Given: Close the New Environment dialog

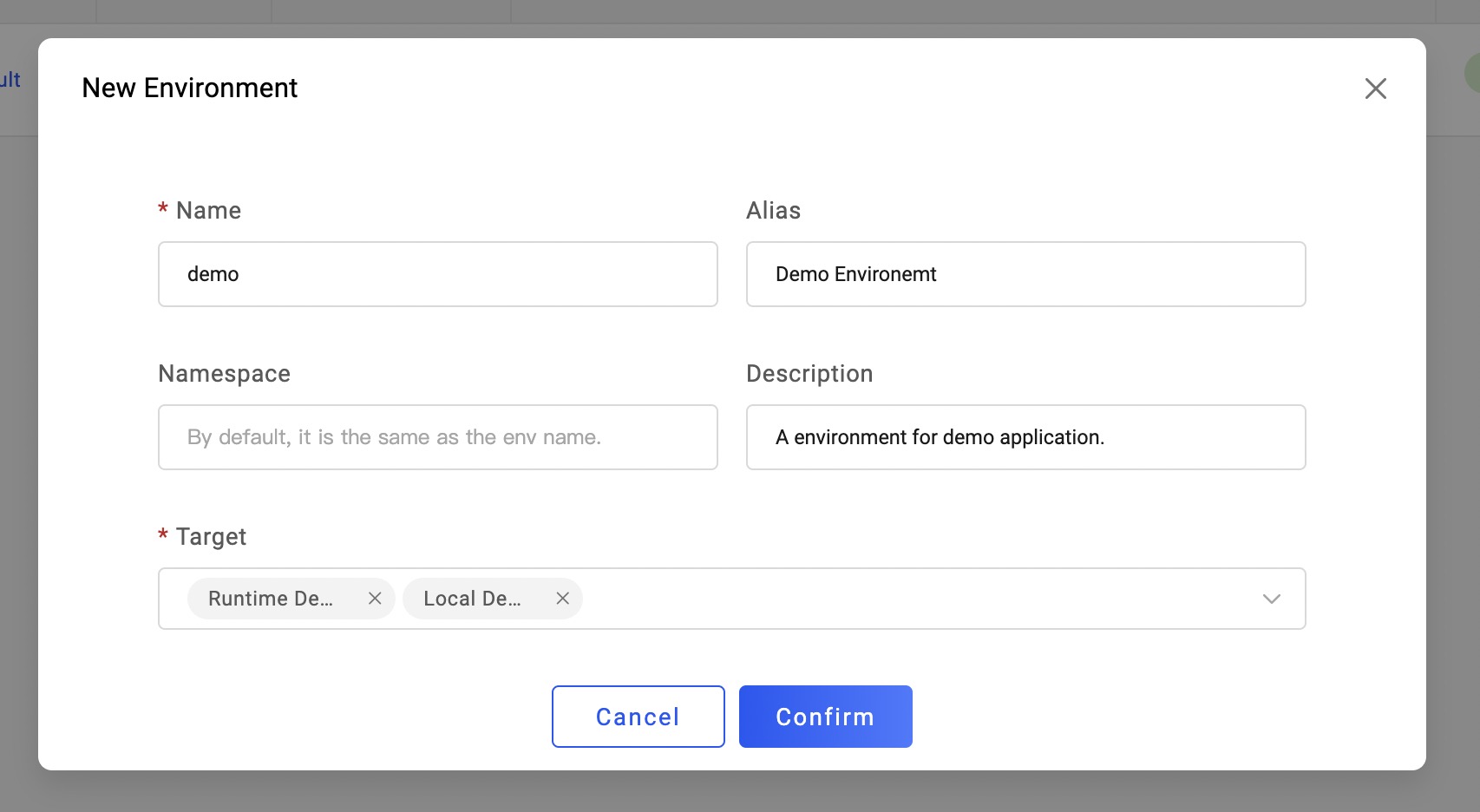Looking at the screenshot, I should pyautogui.click(x=1375, y=88).
